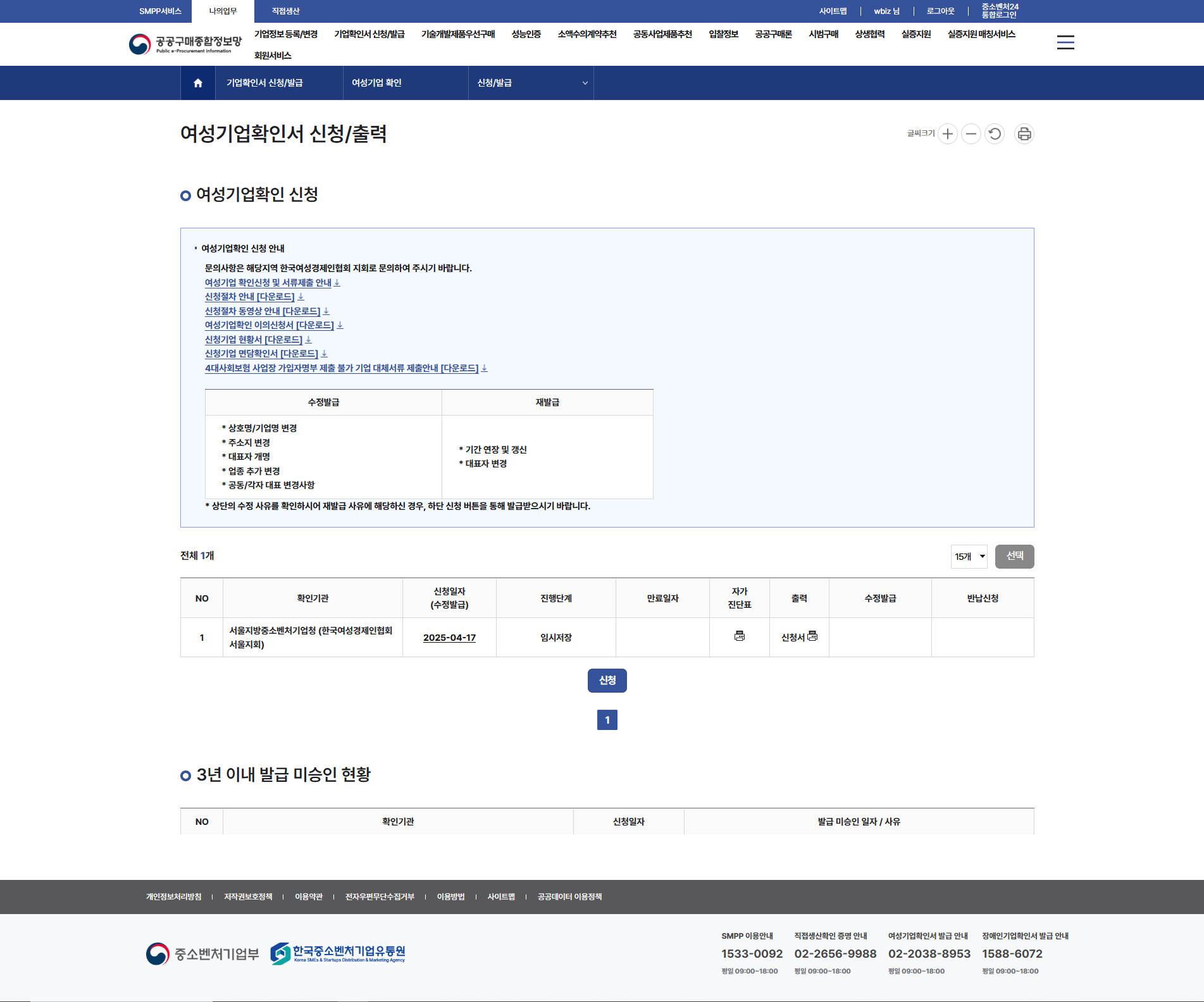The width and height of the screenshot is (1204, 1002).
Task: Click the gray 선택 button
Action: tap(1014, 556)
